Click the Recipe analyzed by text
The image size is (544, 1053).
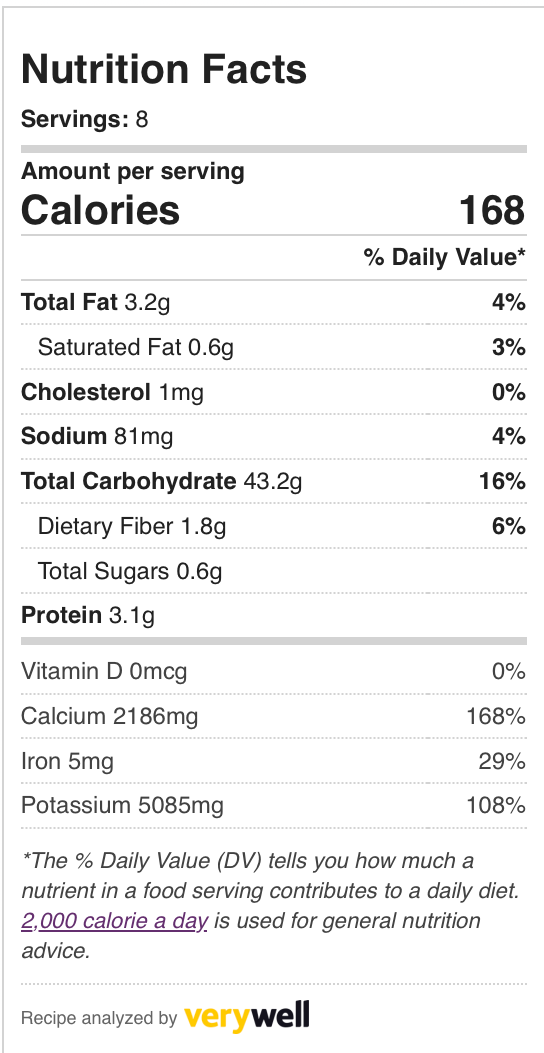coord(99,1018)
